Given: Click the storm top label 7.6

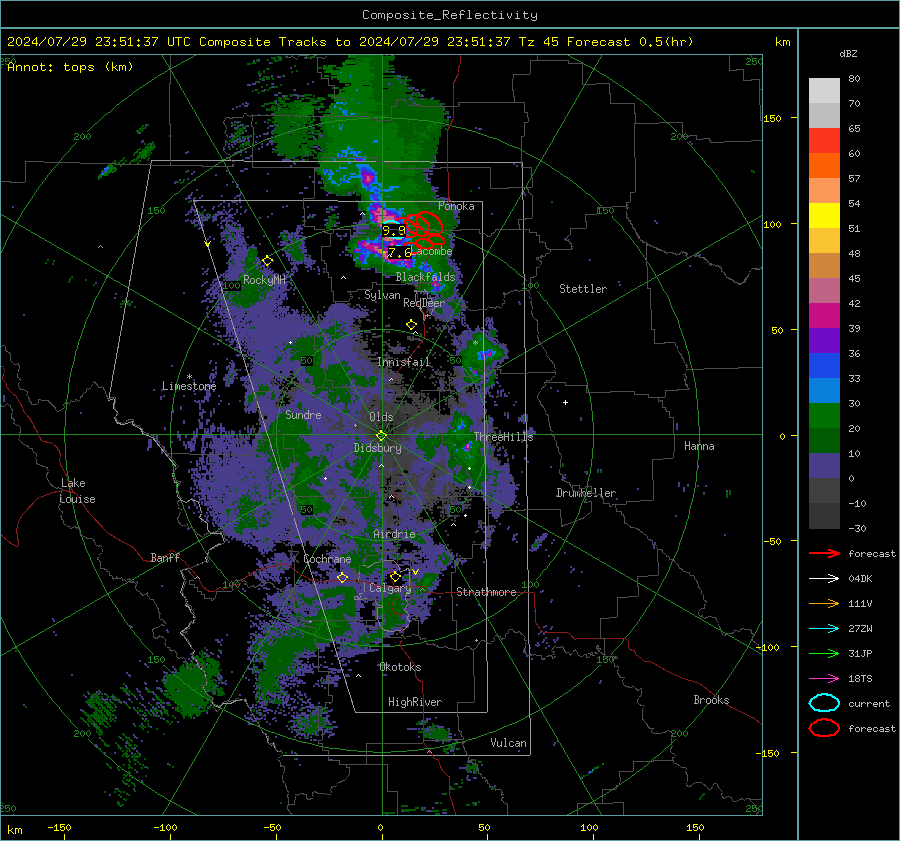Looking at the screenshot, I should pos(399,253).
